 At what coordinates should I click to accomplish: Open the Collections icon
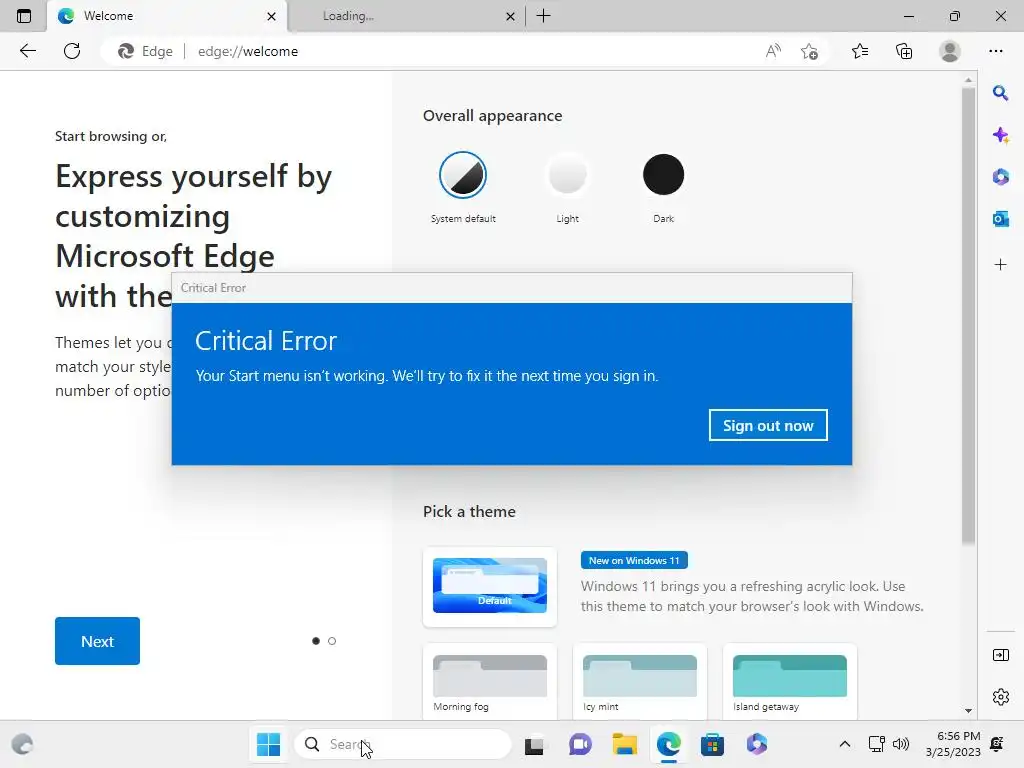pyautogui.click(x=904, y=51)
